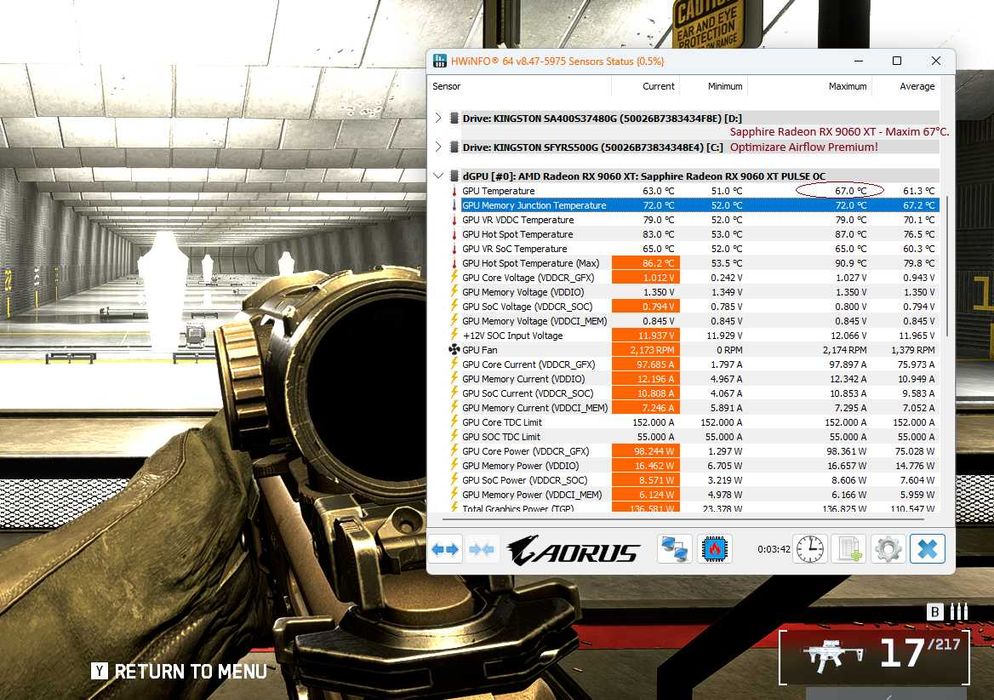Click the expand layout arrows button
This screenshot has height=700, width=994.
tap(445, 549)
